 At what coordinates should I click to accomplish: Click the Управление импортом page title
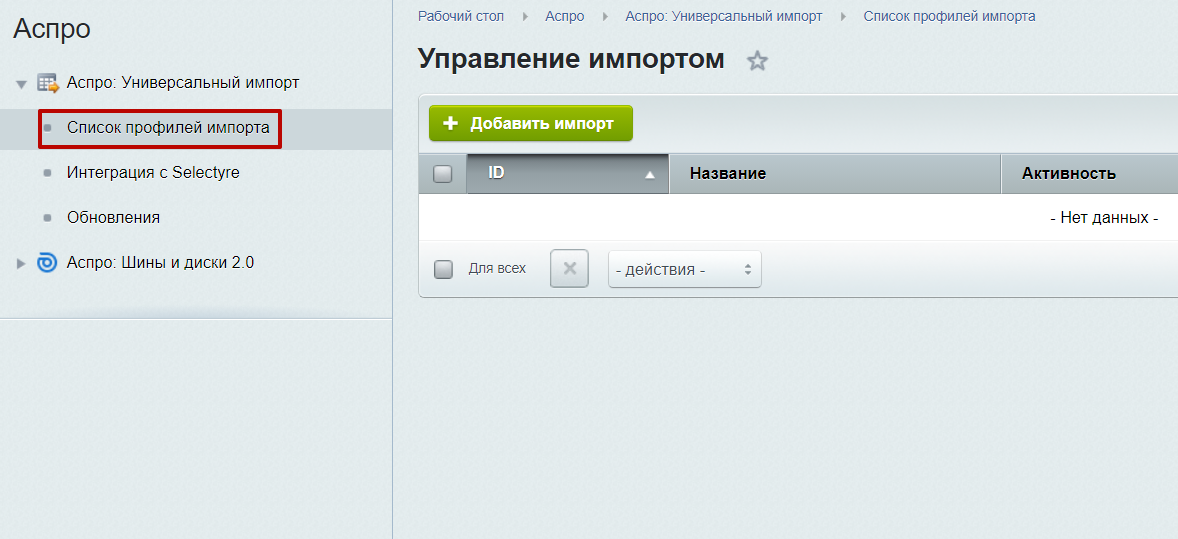pos(571,59)
